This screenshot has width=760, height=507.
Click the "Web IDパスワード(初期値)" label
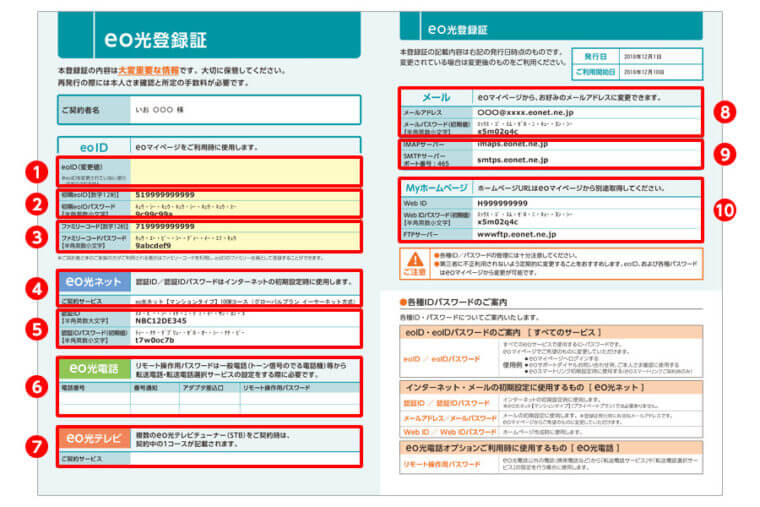tap(437, 215)
